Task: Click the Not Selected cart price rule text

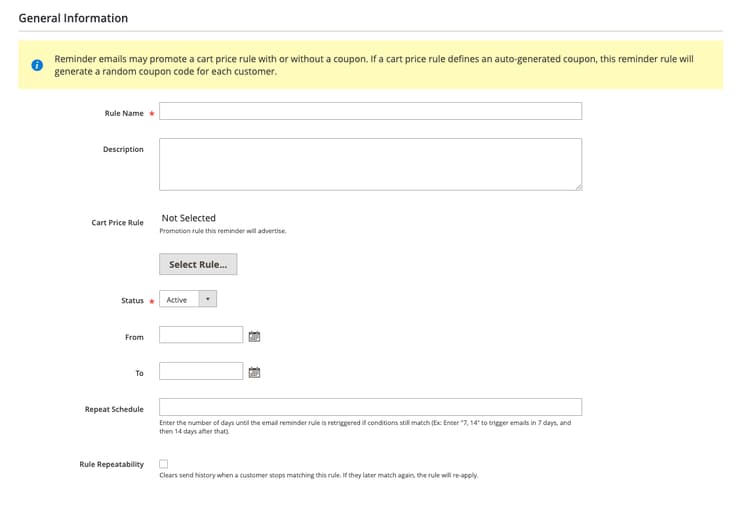Action: pos(188,218)
